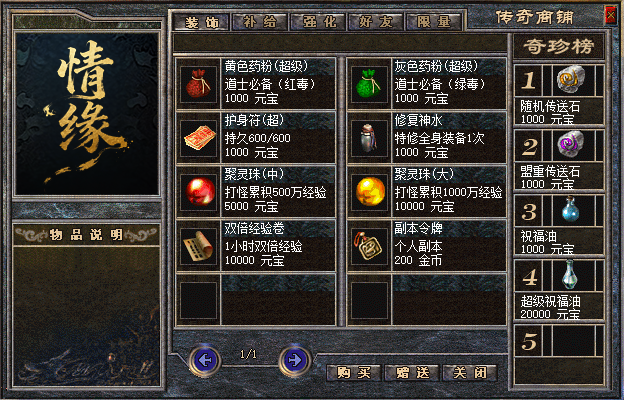Go to previous page with left arrow
Image resolution: width=624 pixels, height=400 pixels.
click(205, 361)
